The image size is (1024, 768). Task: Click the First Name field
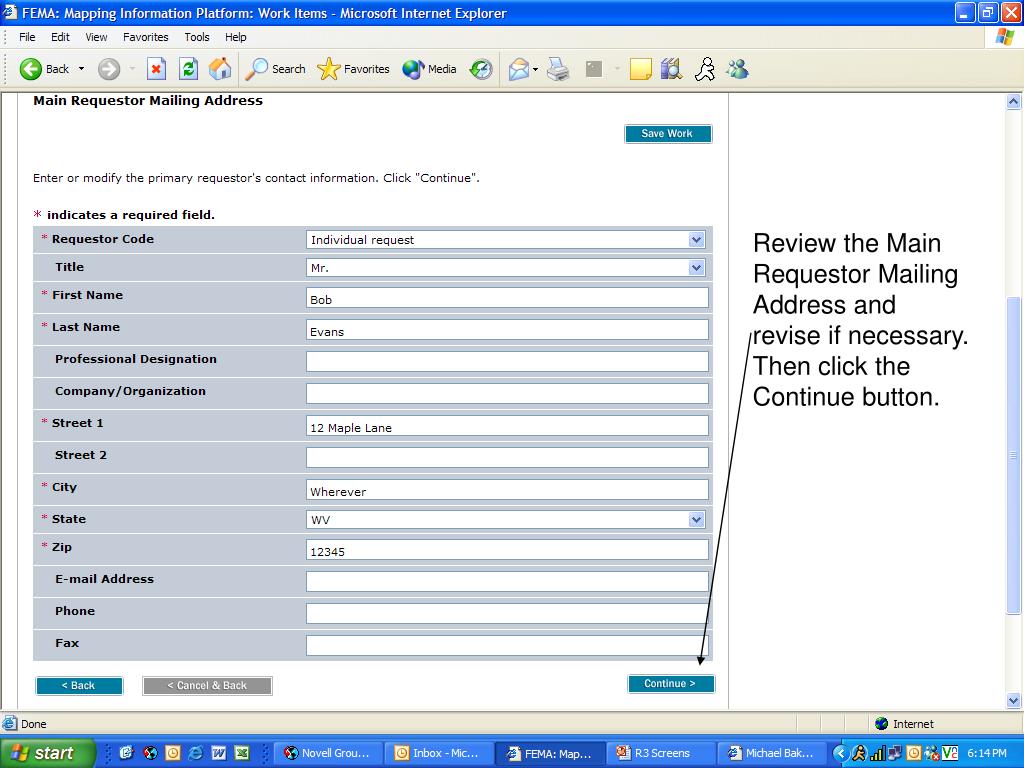(x=507, y=298)
